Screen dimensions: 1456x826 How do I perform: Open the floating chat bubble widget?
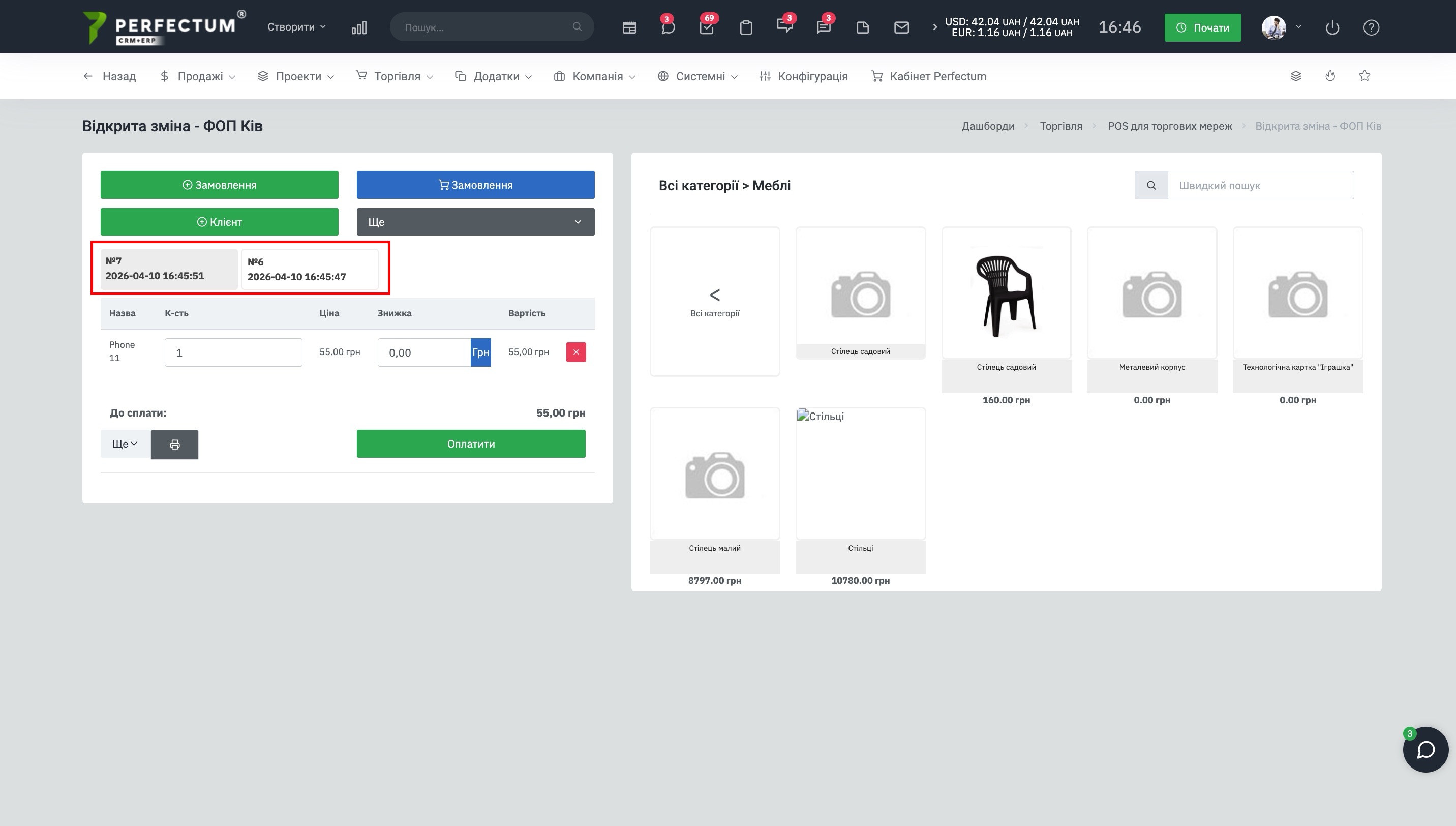point(1425,749)
